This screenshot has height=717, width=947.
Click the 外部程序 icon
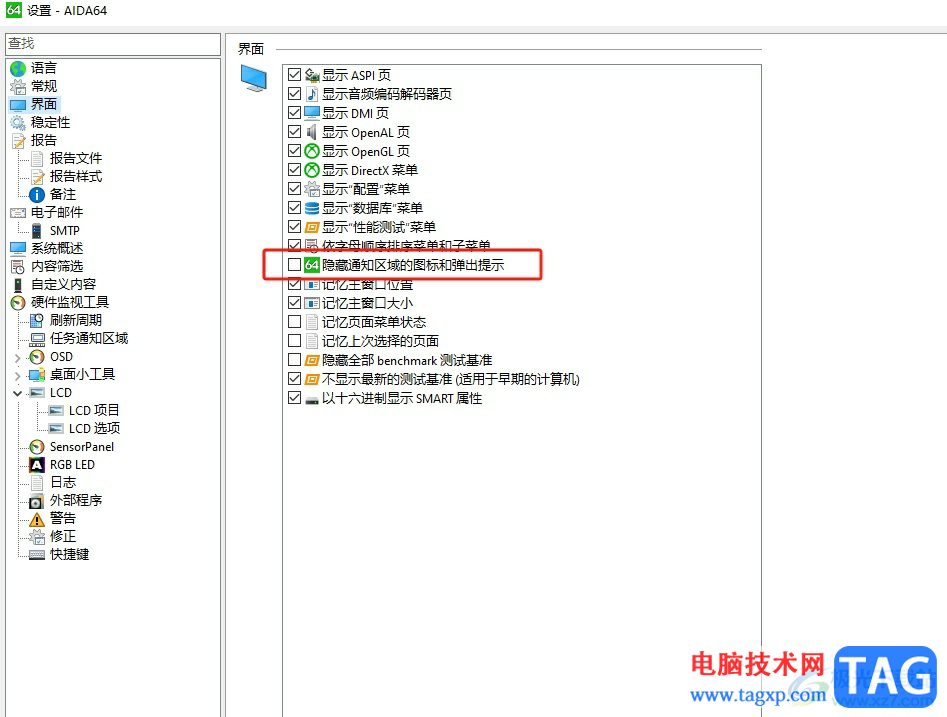click(37, 501)
